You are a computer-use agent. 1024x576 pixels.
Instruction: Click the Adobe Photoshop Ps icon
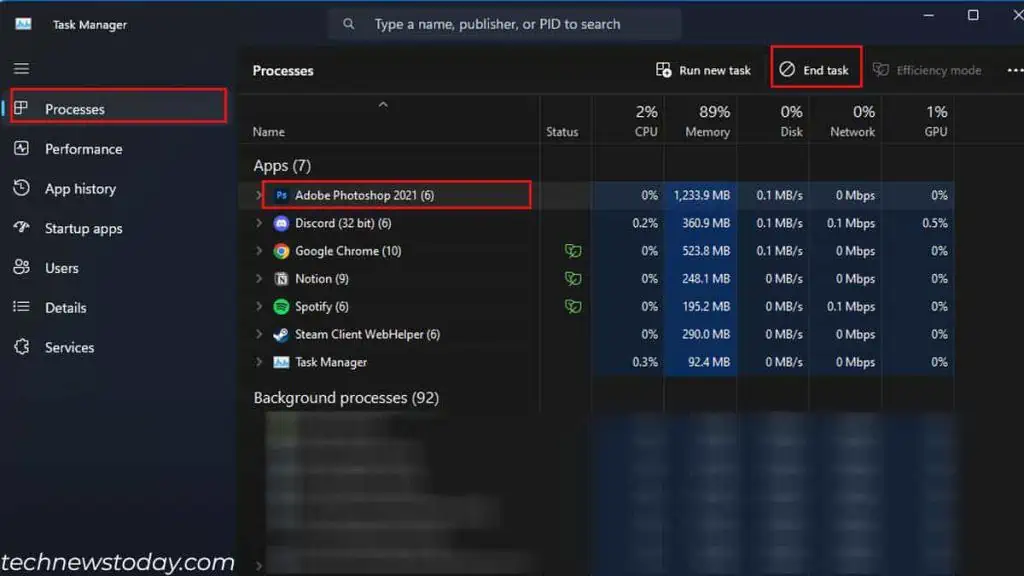pyautogui.click(x=281, y=195)
